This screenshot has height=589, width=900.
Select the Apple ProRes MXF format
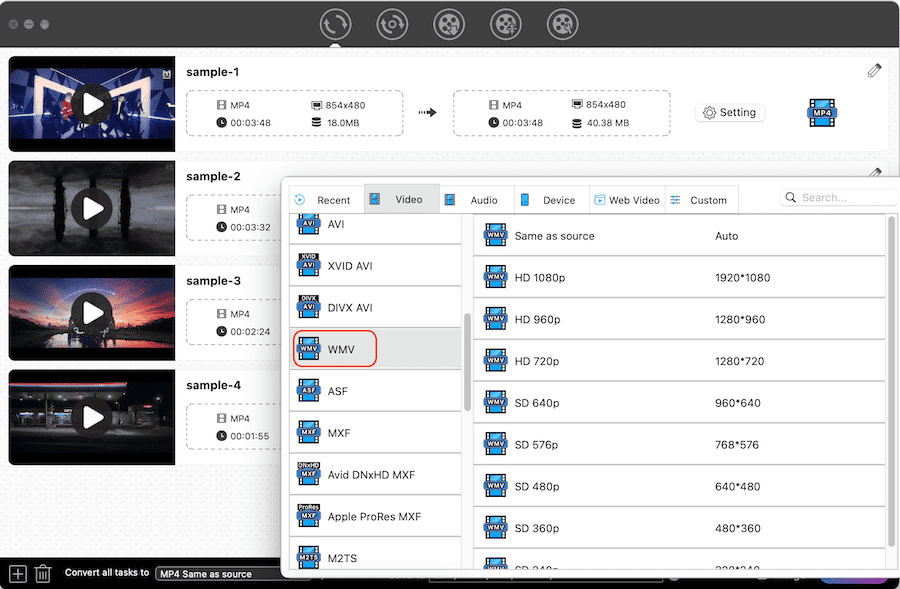pos(375,517)
